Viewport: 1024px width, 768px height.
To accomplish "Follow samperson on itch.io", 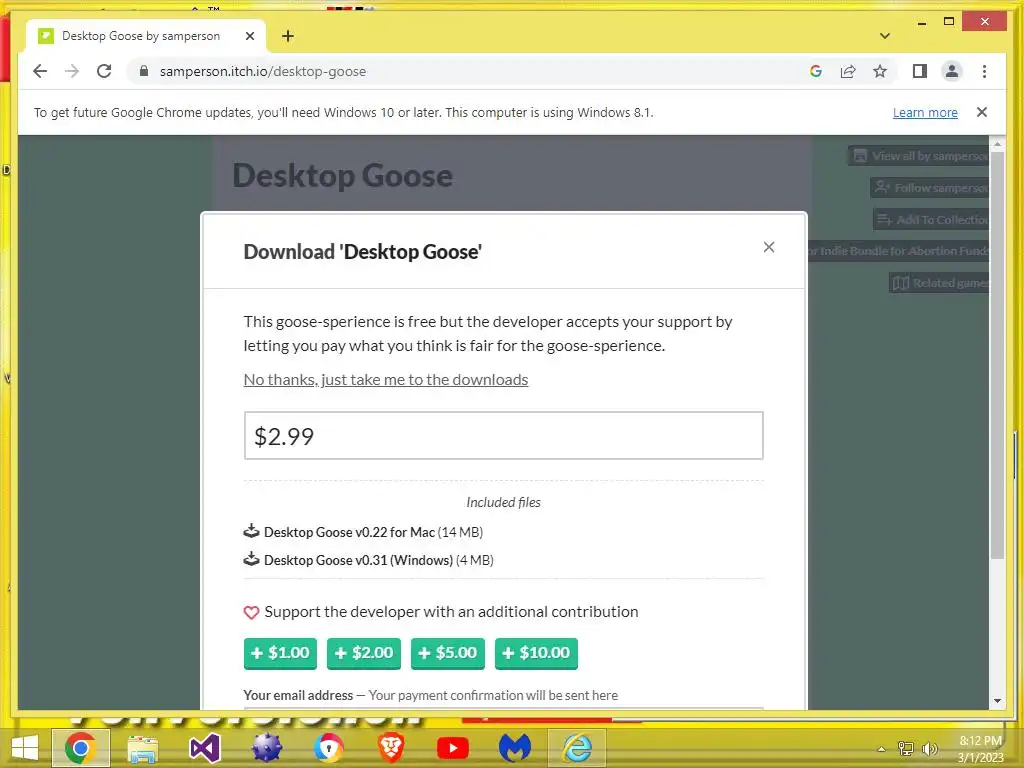I will (930, 188).
